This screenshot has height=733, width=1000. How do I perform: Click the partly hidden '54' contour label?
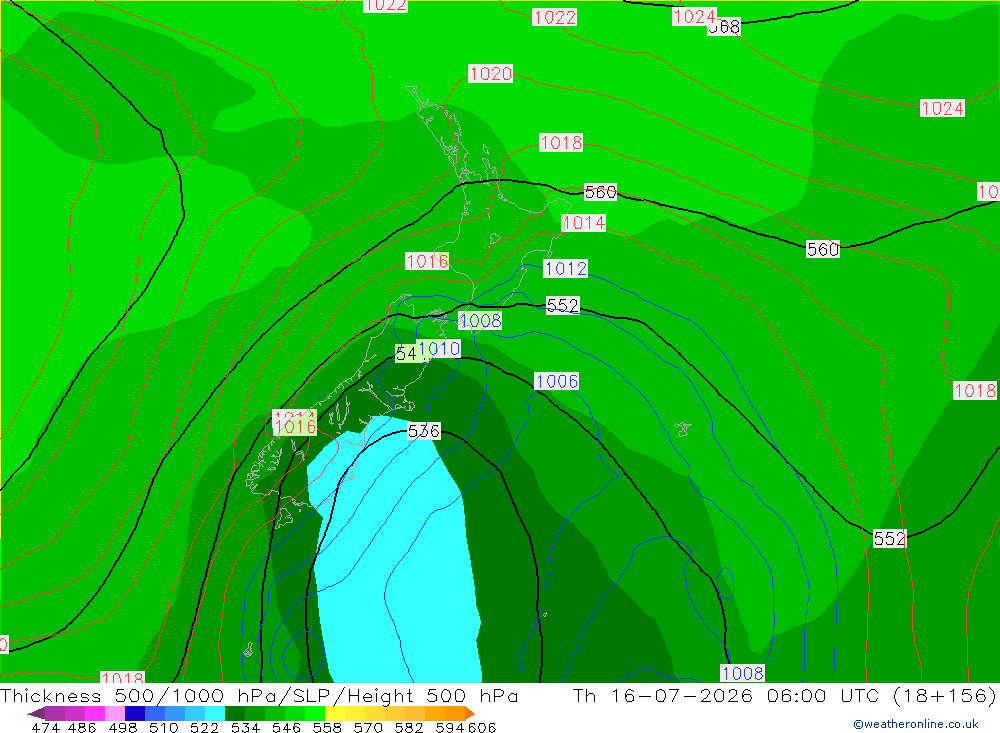pyautogui.click(x=406, y=353)
